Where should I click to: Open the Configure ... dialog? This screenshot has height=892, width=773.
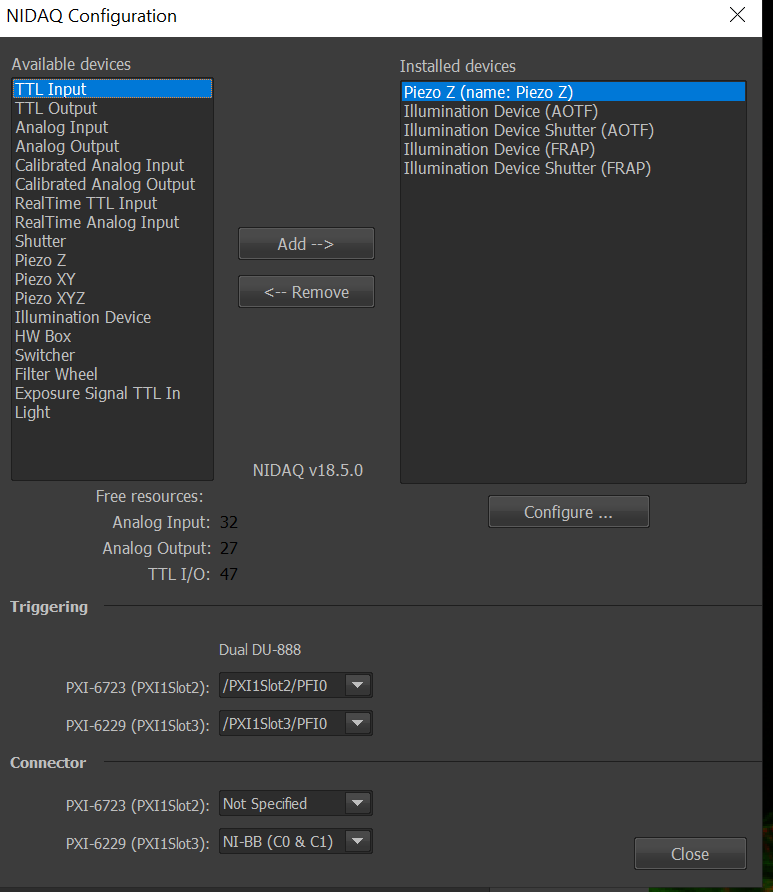pos(568,512)
